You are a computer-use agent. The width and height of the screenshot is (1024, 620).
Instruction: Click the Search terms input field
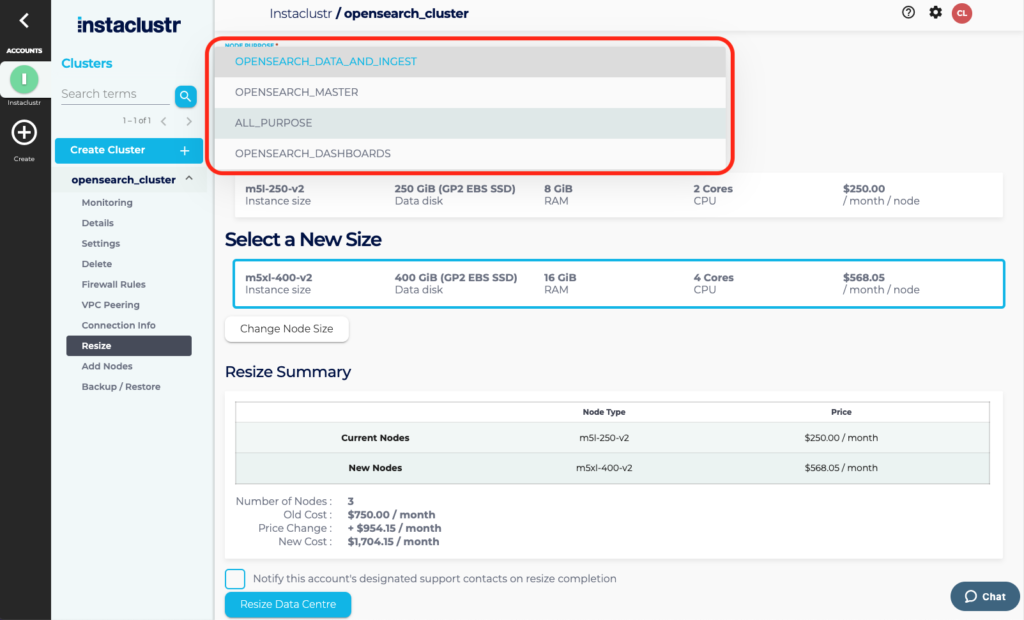(x=114, y=94)
